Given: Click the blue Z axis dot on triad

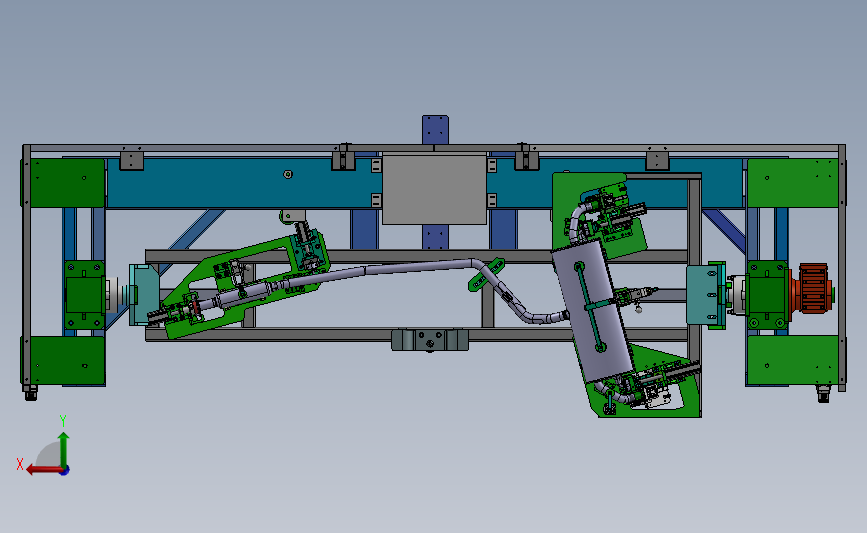Looking at the screenshot, I should point(65,471).
